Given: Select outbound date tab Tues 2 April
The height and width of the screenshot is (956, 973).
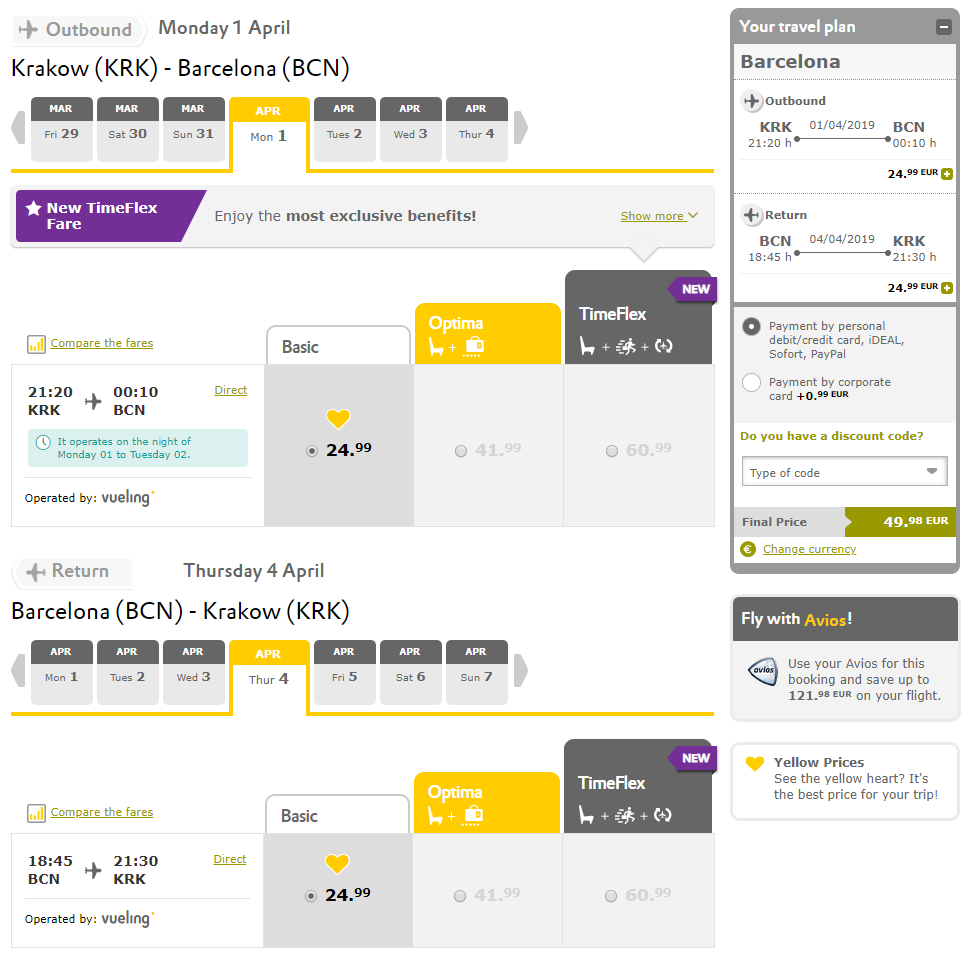Looking at the screenshot, I should click(x=344, y=130).
